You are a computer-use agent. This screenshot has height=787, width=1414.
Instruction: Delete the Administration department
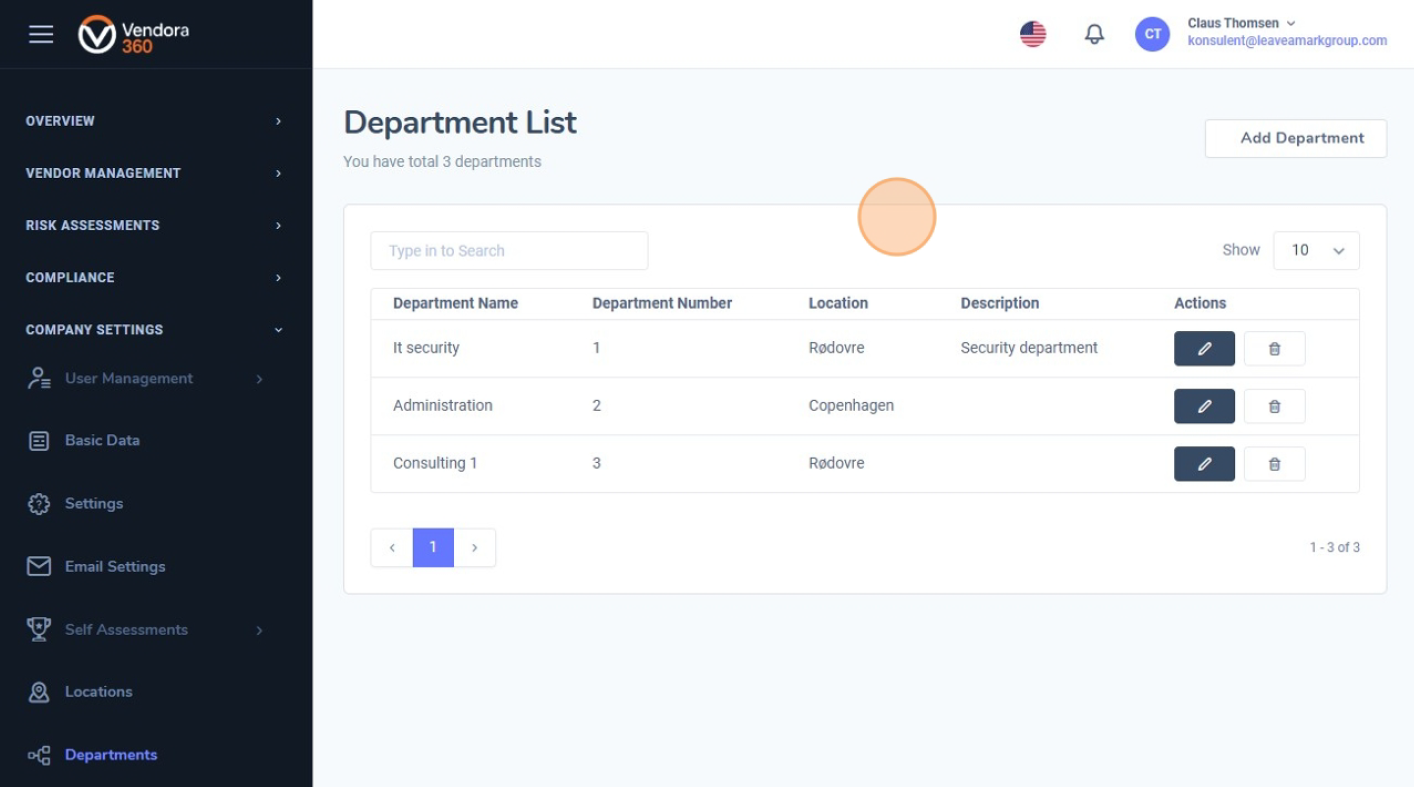[1274, 407]
